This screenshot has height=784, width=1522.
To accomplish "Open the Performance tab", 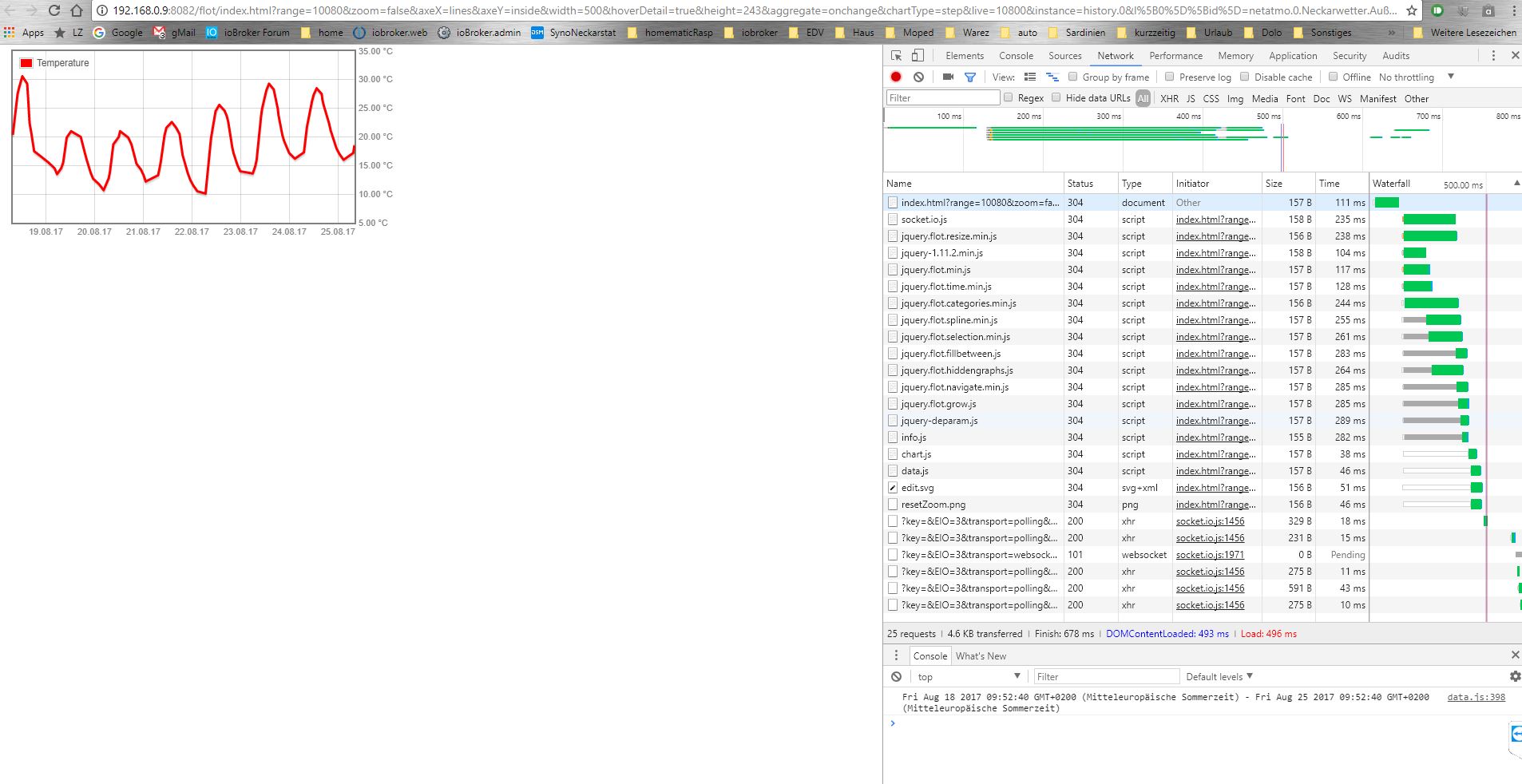I will click(1175, 56).
